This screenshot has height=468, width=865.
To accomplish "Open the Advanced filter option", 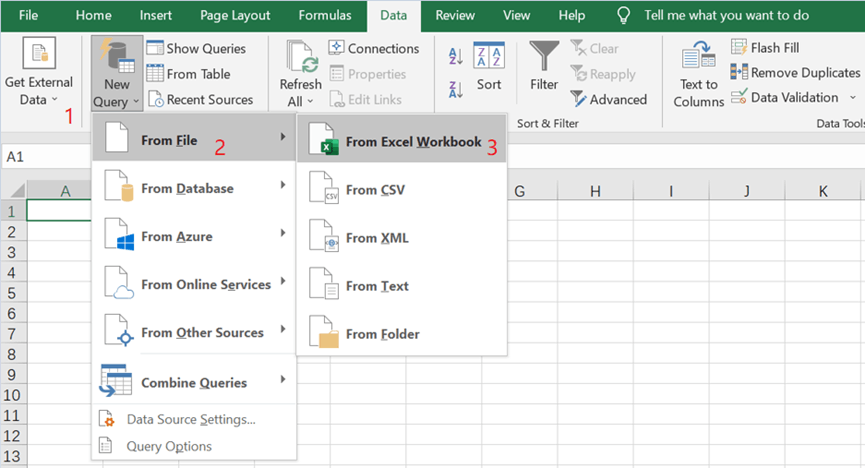I will tap(608, 99).
